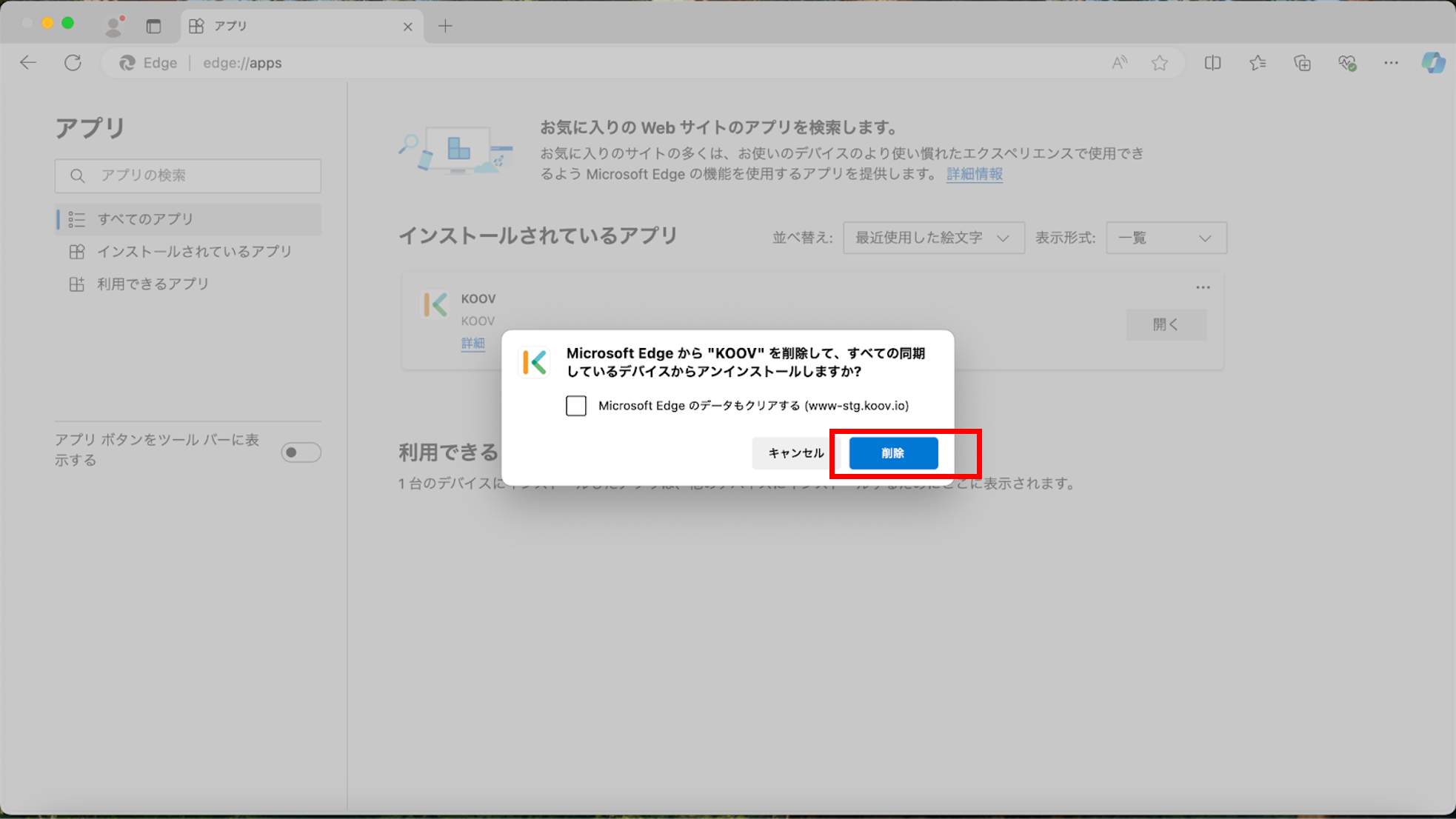This screenshot has height=819, width=1456.
Task: Enable the アプリ ボタンをツール バーに表示する toggle
Action: (x=301, y=452)
